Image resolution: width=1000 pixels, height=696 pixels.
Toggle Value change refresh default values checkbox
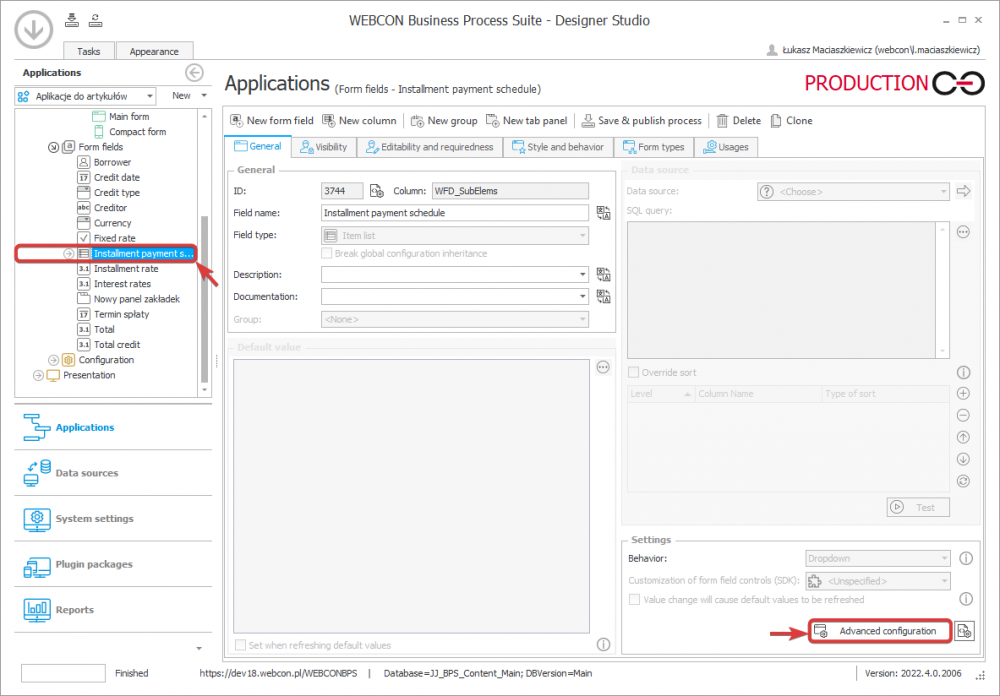pos(634,600)
